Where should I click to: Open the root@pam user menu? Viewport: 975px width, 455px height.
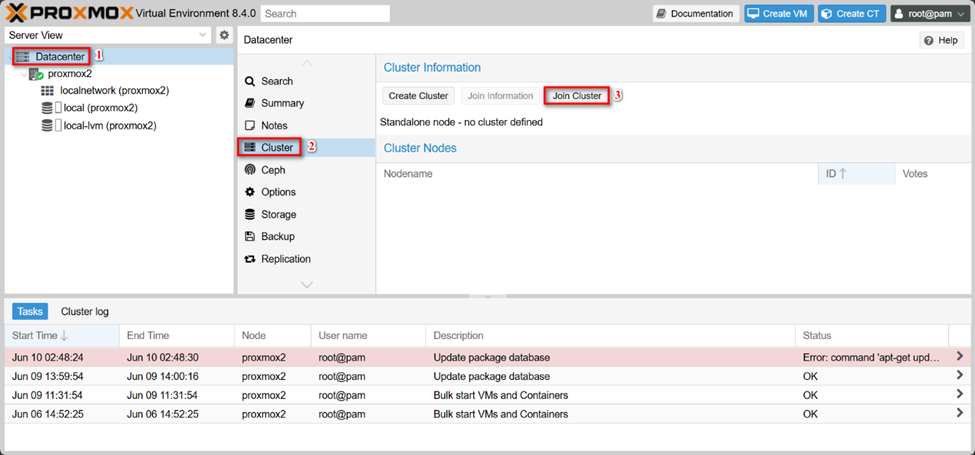[929, 13]
